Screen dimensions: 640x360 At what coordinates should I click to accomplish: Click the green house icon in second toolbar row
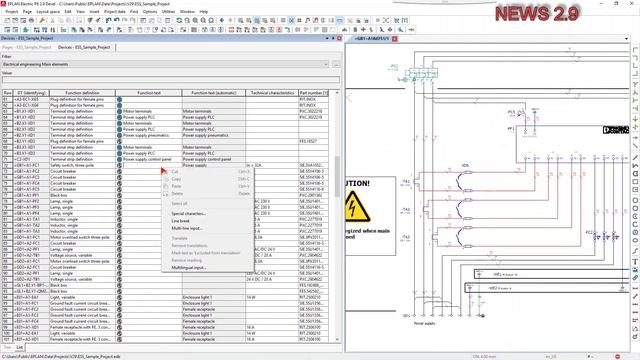tap(25, 30)
